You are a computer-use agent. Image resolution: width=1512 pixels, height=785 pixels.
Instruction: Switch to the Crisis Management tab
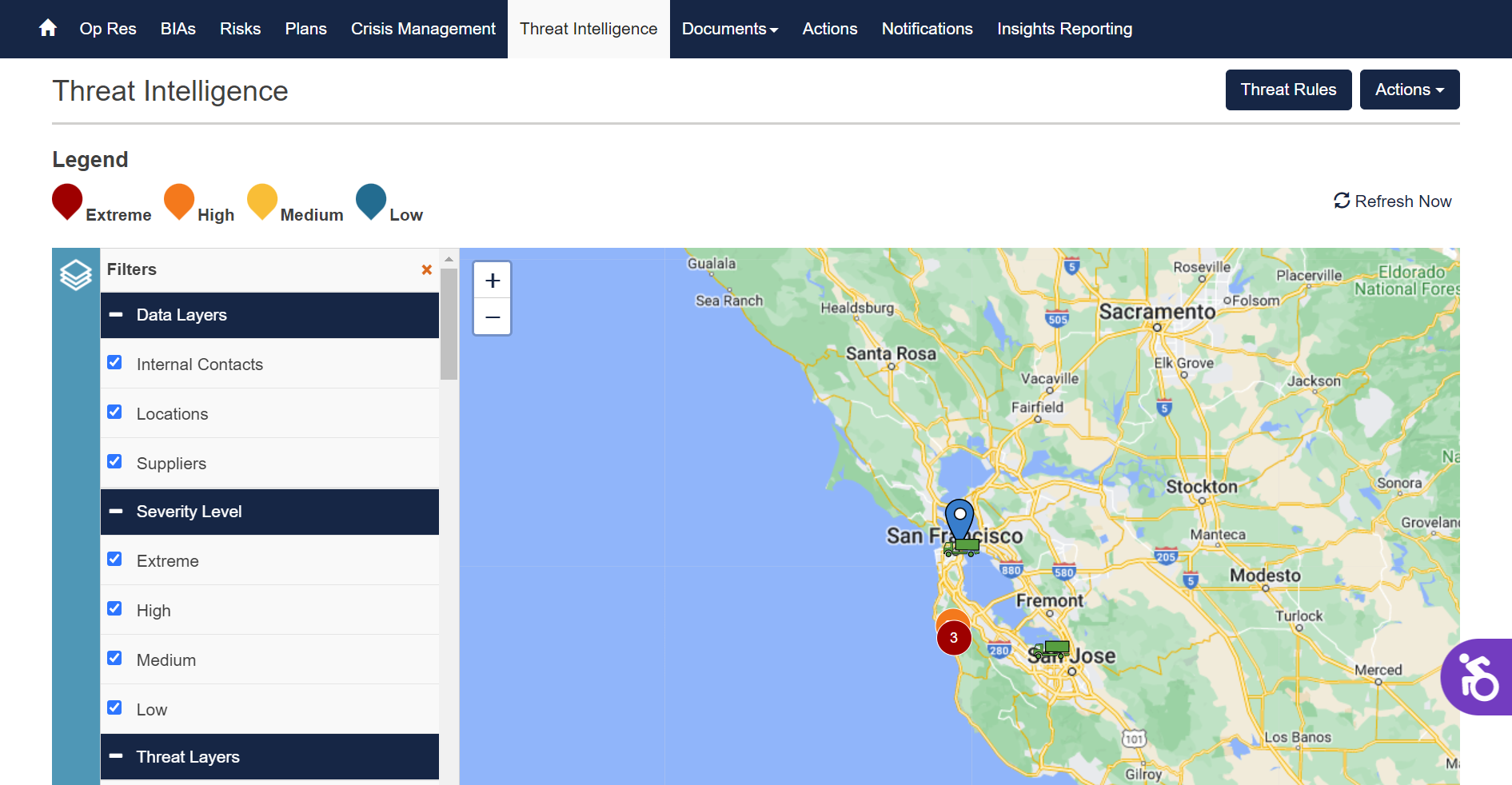[x=423, y=29]
